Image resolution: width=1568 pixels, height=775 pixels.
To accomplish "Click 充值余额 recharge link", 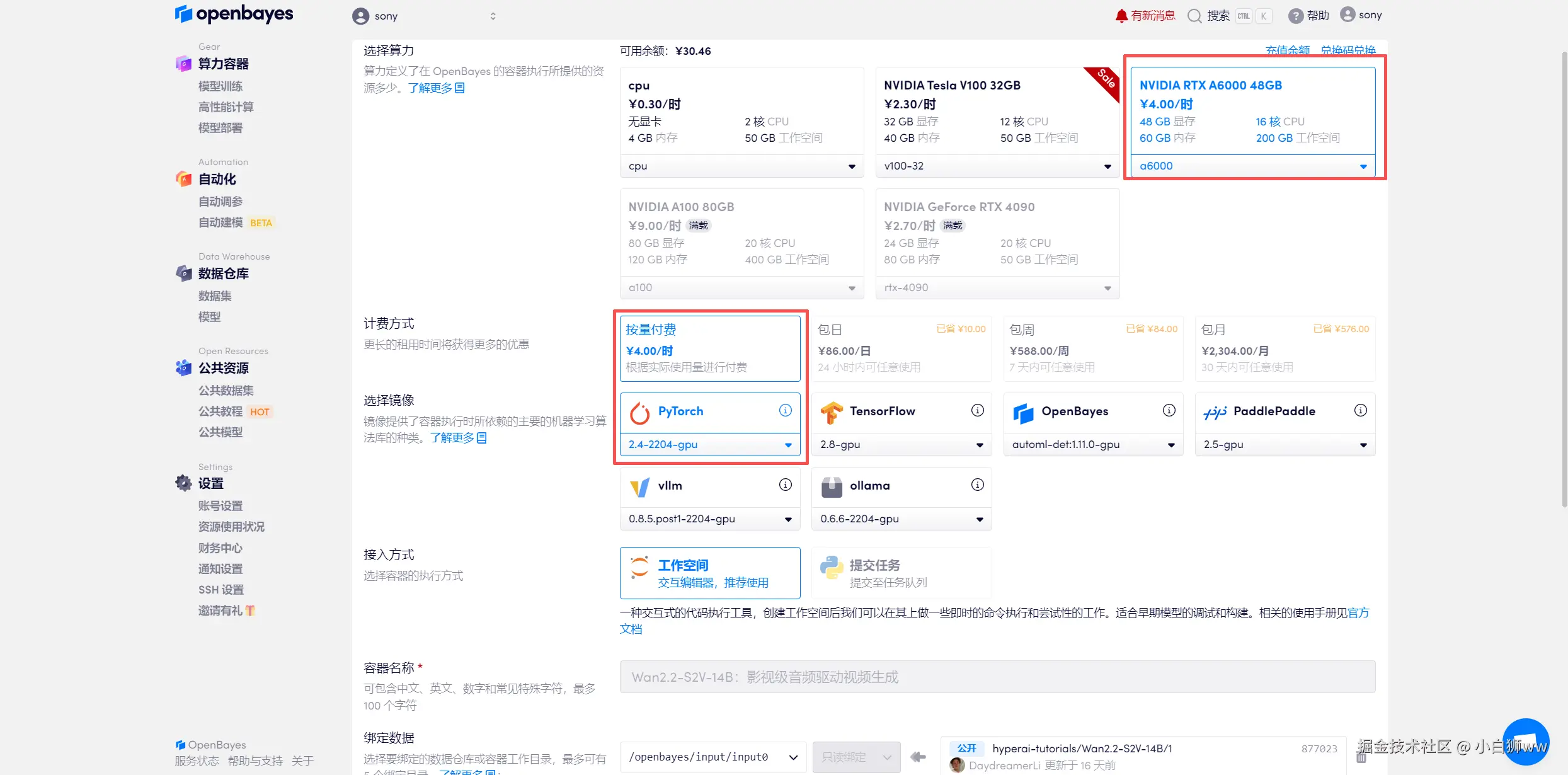I will (x=1287, y=50).
